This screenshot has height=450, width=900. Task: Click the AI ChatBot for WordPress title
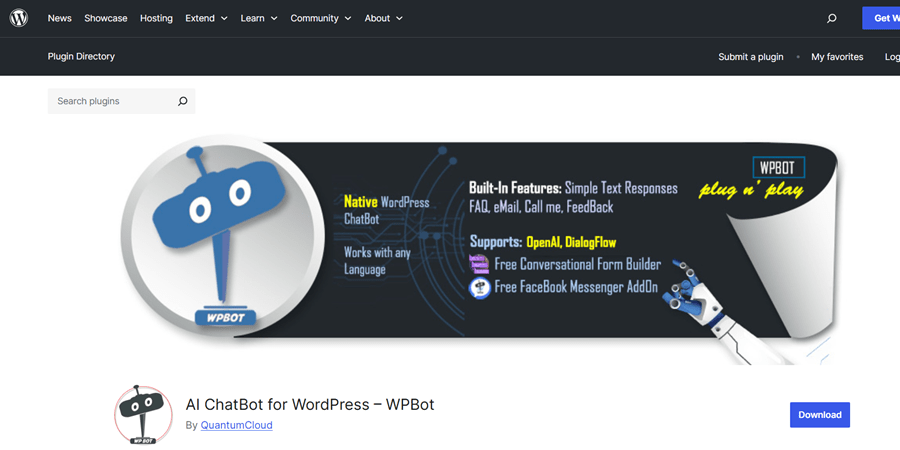click(x=310, y=404)
